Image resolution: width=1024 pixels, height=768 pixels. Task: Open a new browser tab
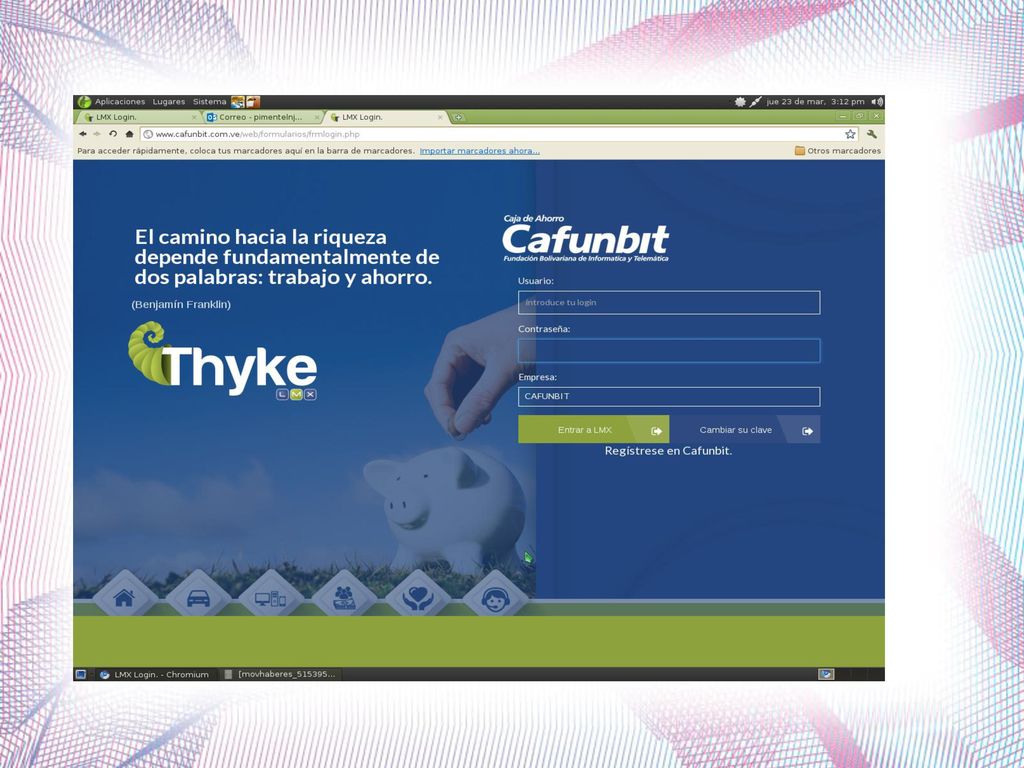(x=458, y=118)
